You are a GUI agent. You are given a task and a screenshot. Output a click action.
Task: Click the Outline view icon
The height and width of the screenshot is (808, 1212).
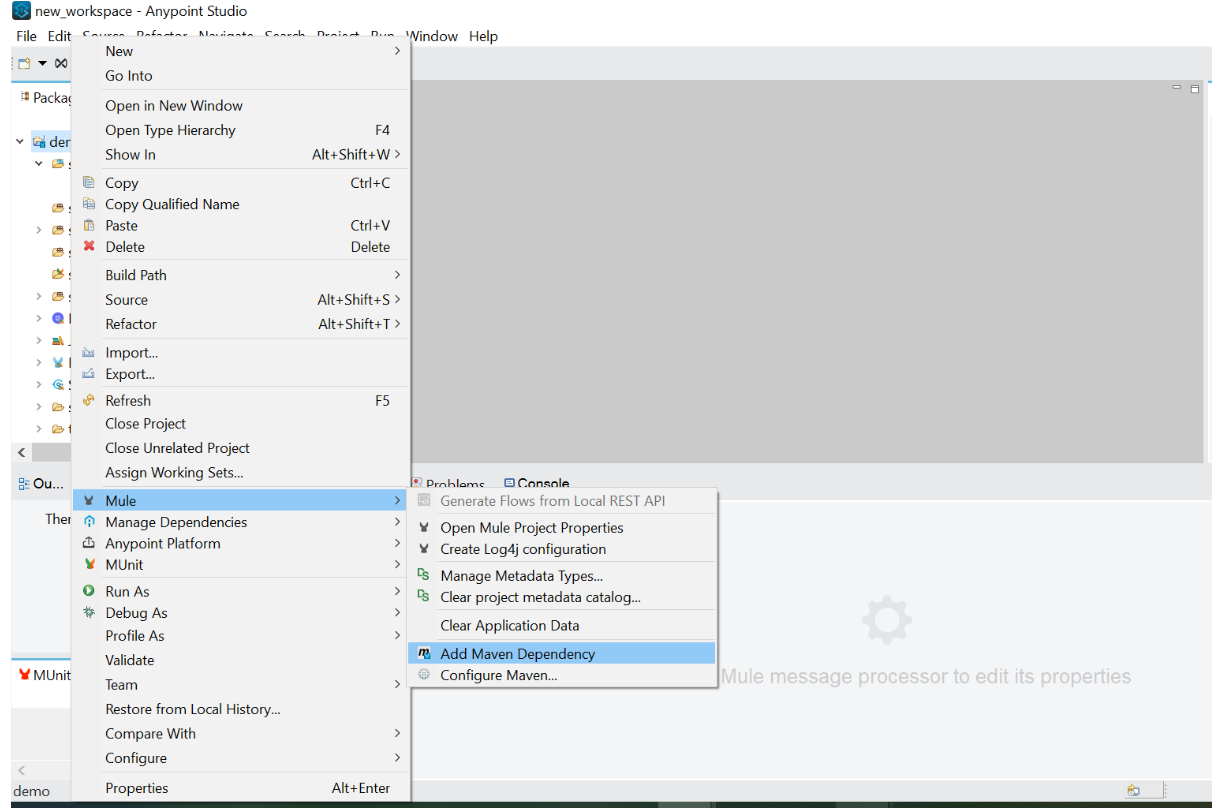[24, 483]
